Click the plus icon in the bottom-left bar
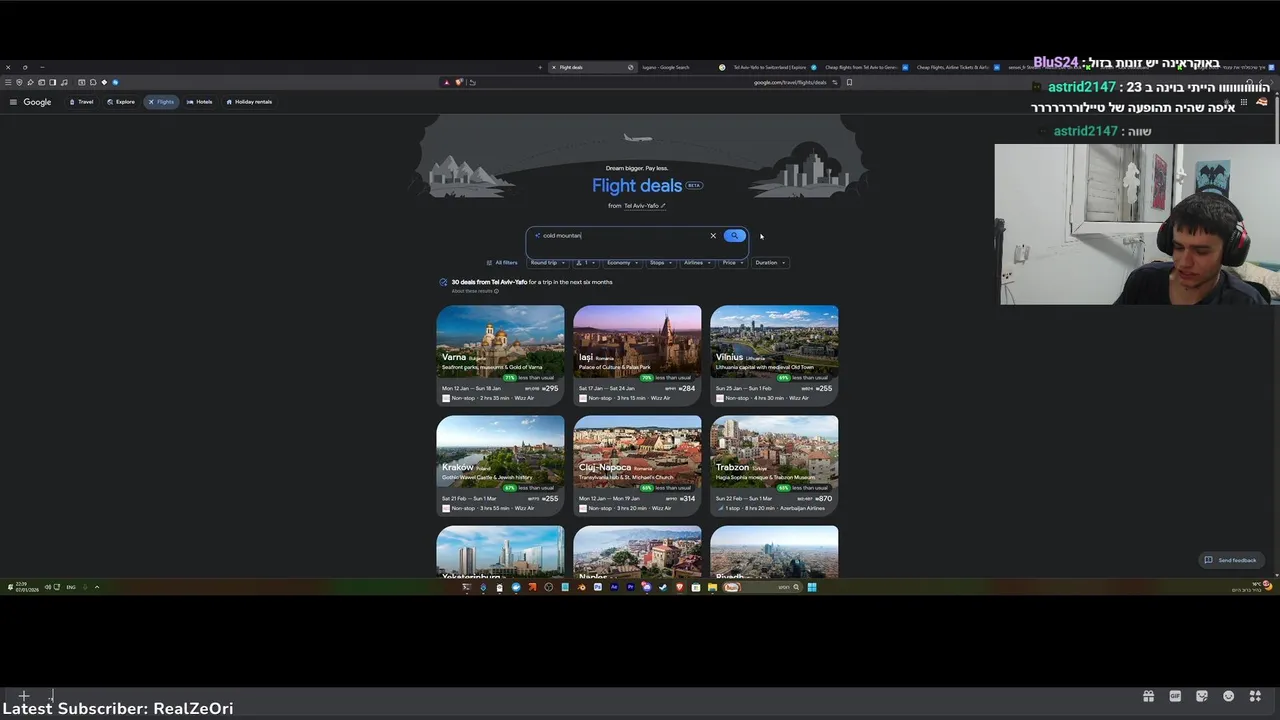 23,695
